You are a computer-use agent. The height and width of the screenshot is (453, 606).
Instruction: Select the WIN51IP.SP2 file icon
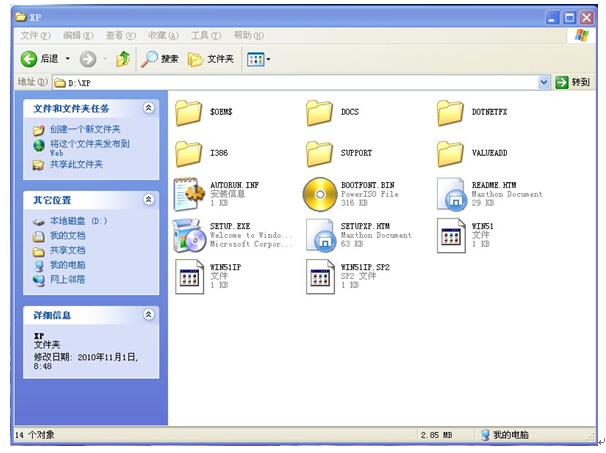coord(320,276)
